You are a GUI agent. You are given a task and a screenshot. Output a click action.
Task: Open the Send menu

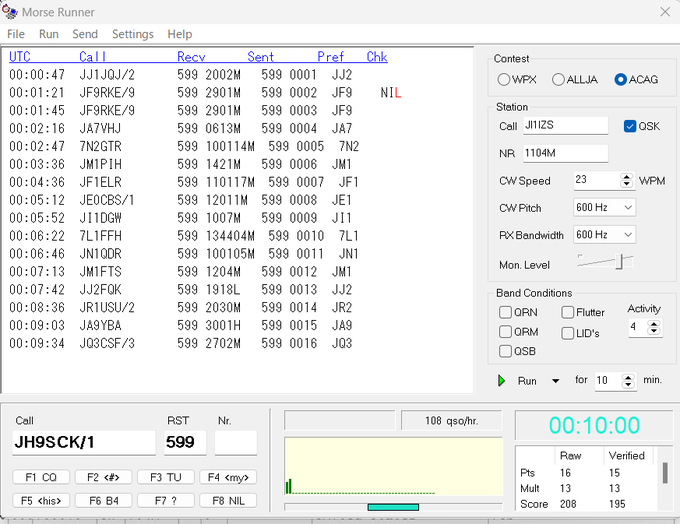pos(85,34)
